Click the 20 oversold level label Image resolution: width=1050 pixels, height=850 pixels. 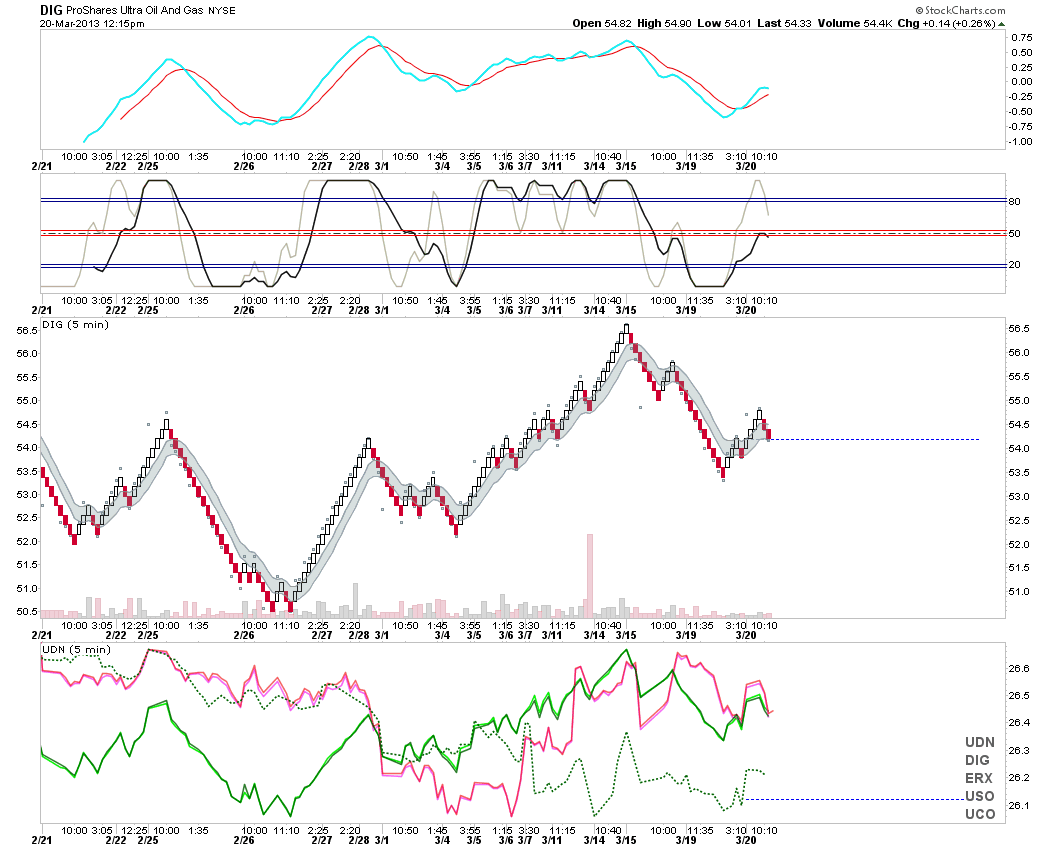[x=1015, y=265]
